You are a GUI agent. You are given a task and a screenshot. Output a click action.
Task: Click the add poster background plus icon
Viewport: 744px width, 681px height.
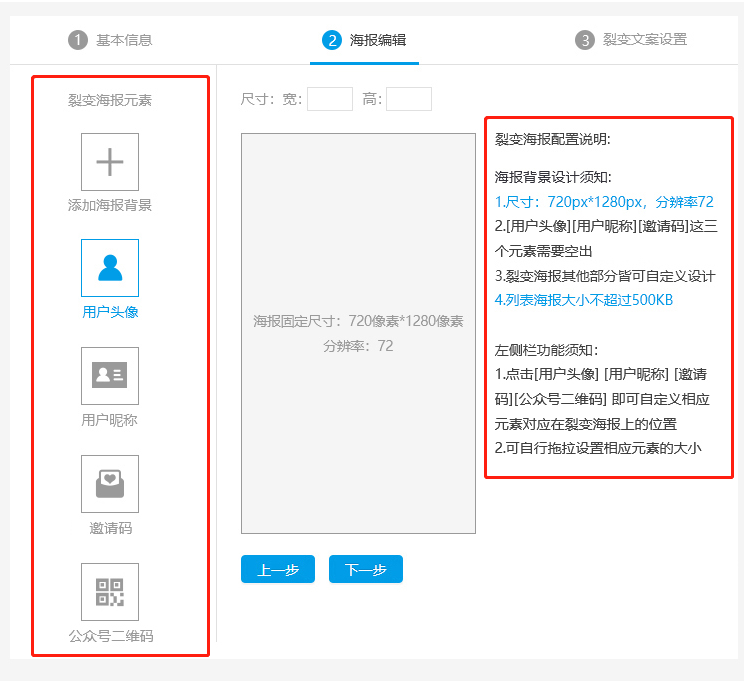[110, 162]
